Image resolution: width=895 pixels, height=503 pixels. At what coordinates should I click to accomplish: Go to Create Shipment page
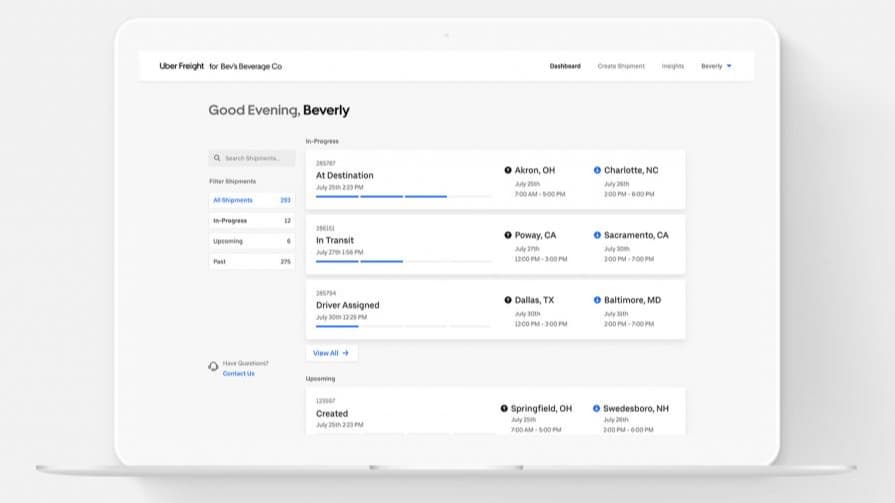621,66
